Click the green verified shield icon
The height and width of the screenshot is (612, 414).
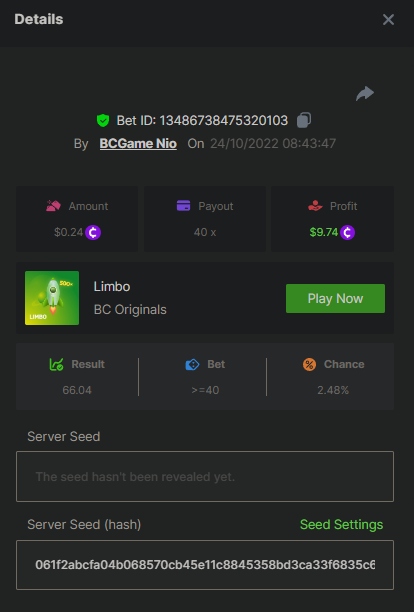103,121
